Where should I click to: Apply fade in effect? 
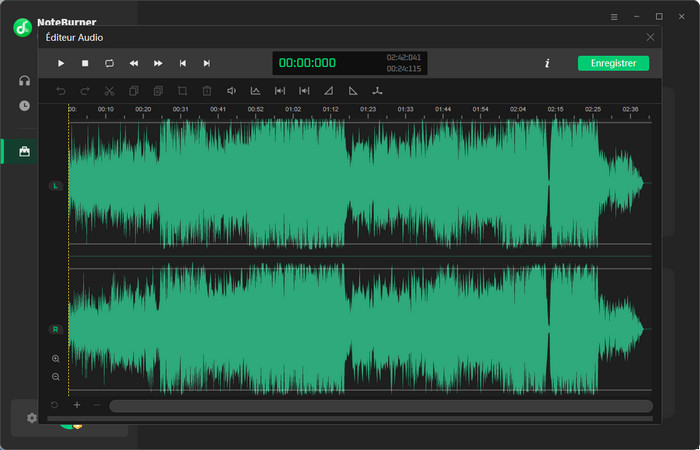(x=329, y=91)
